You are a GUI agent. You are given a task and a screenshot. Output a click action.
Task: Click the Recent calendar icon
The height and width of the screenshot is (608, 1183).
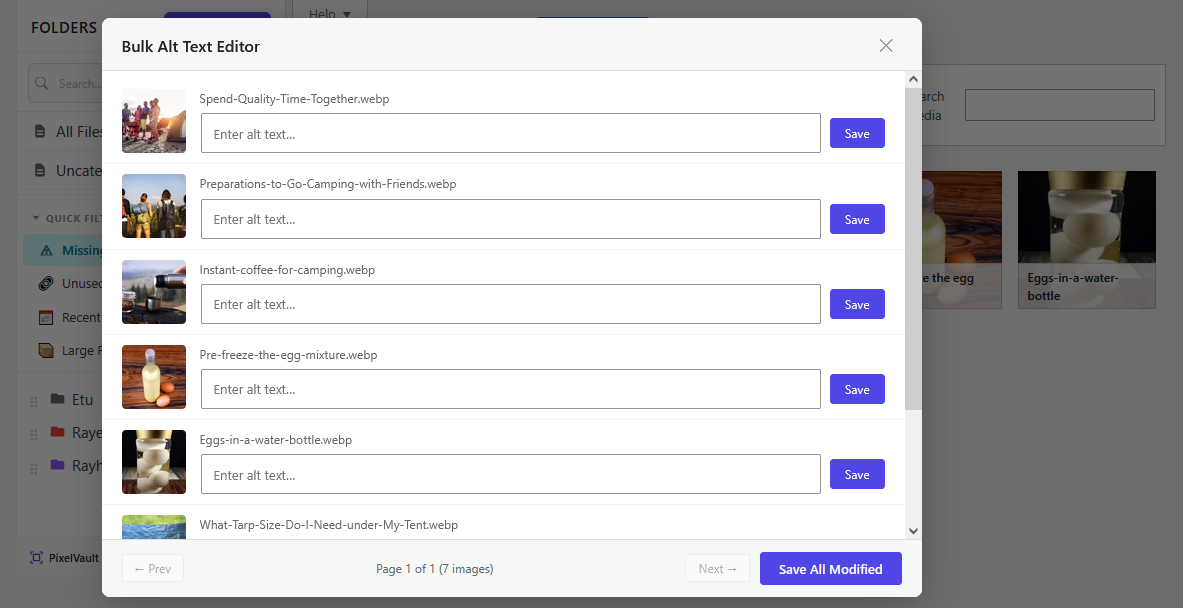(46, 317)
